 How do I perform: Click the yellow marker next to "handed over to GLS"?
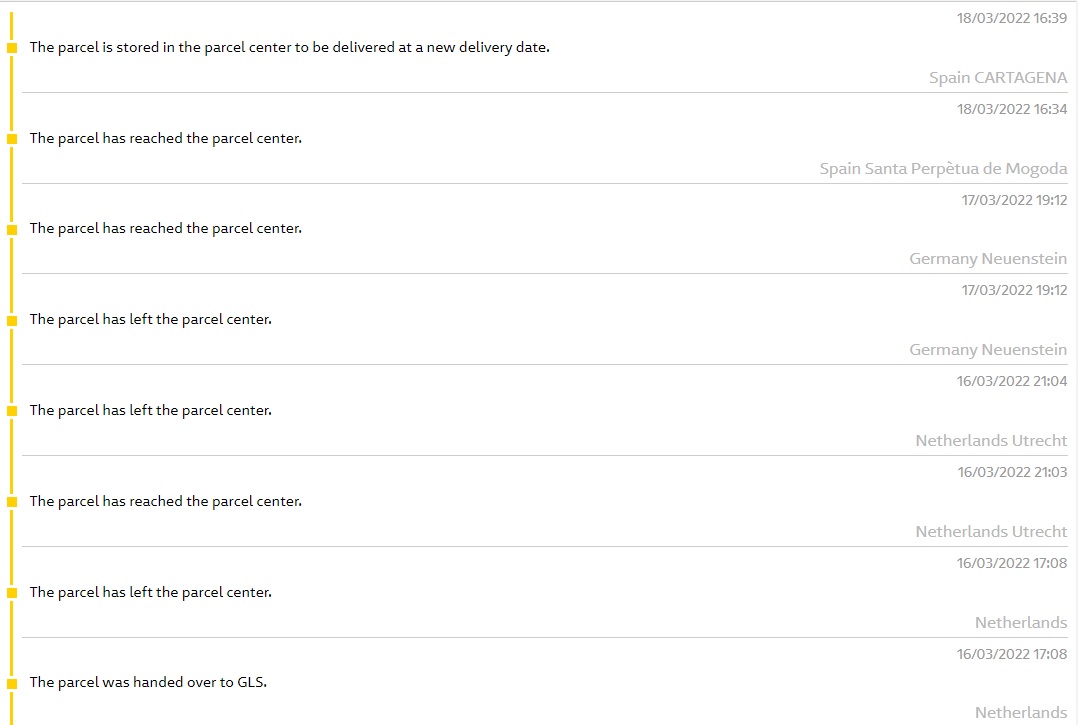pos(12,683)
